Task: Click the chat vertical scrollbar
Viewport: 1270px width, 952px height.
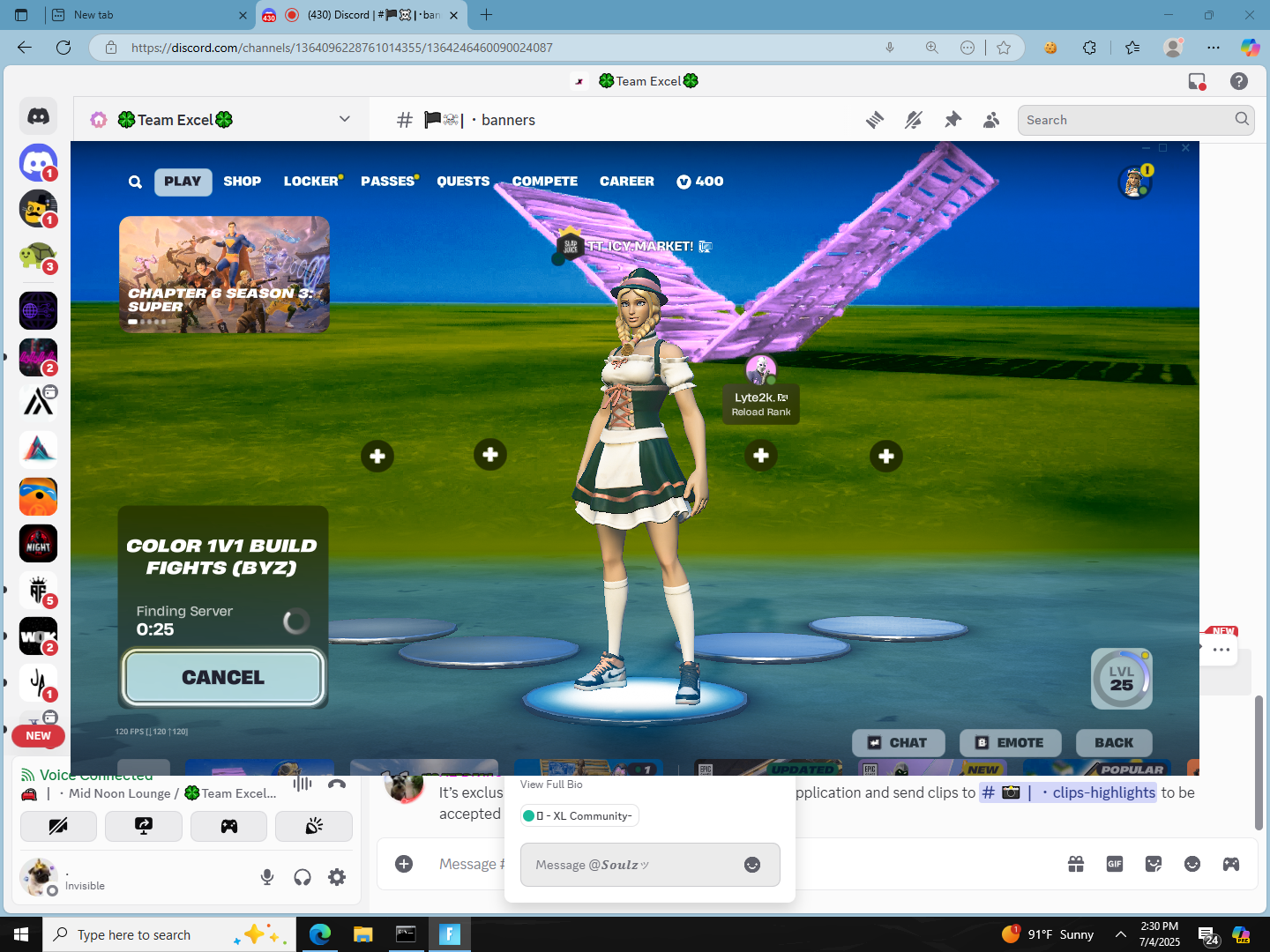Action: coord(1259,762)
